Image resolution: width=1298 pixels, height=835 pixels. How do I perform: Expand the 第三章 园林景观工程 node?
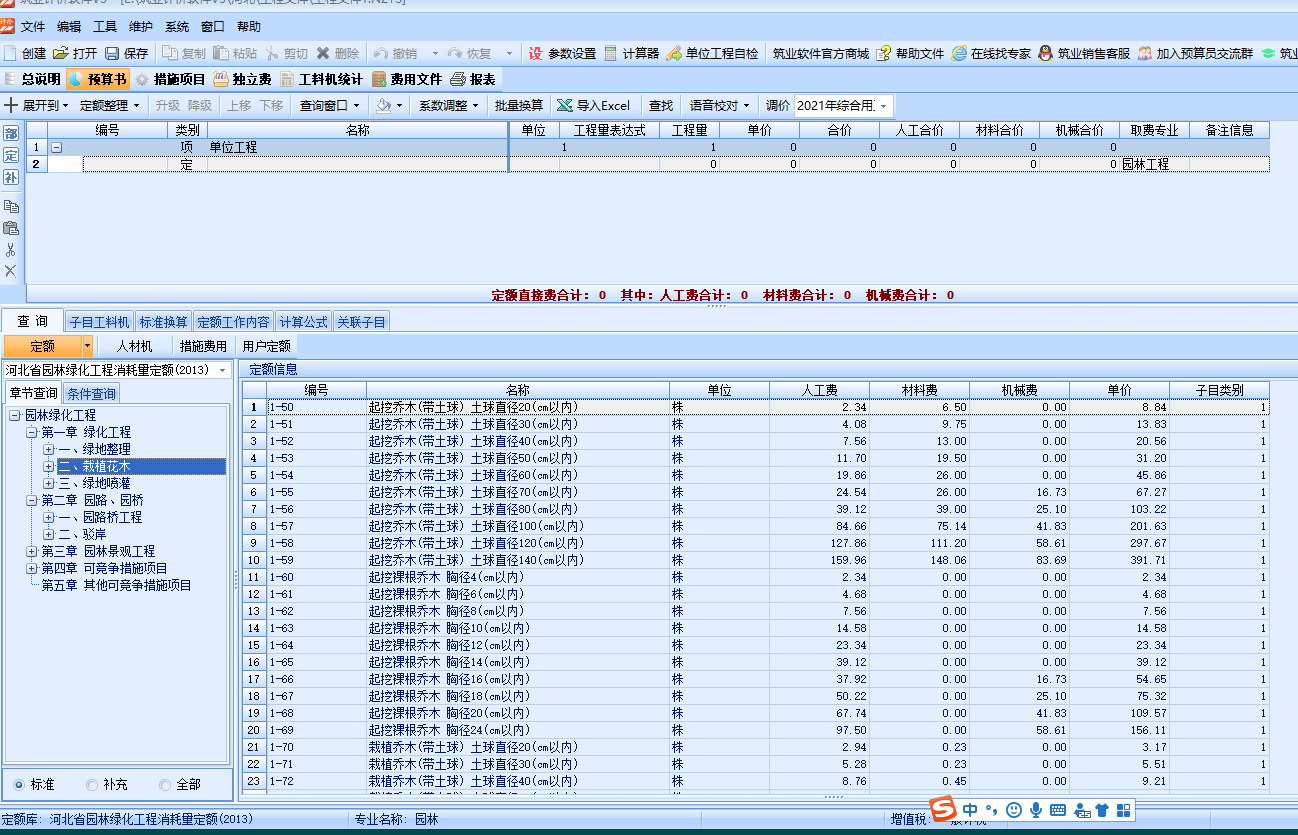pos(32,551)
